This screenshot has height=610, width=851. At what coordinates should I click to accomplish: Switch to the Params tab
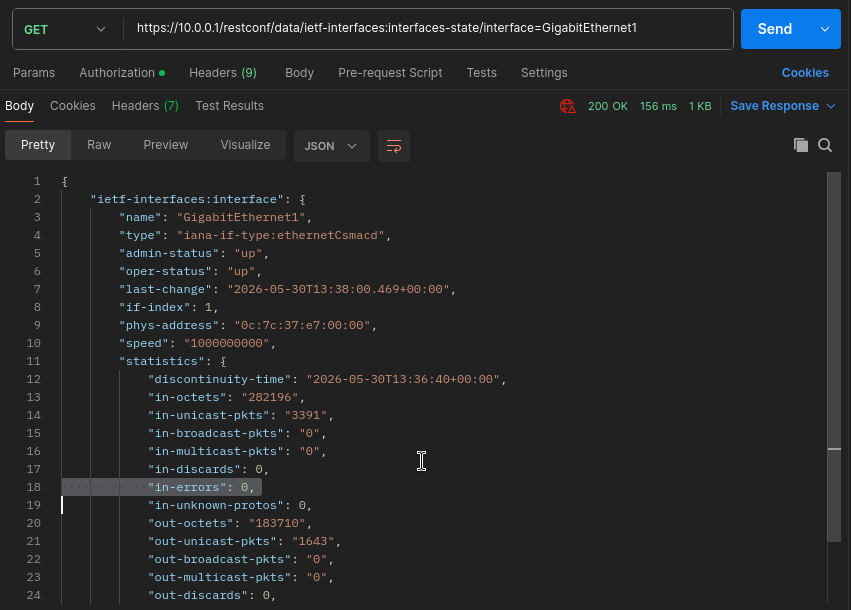[x=34, y=73]
